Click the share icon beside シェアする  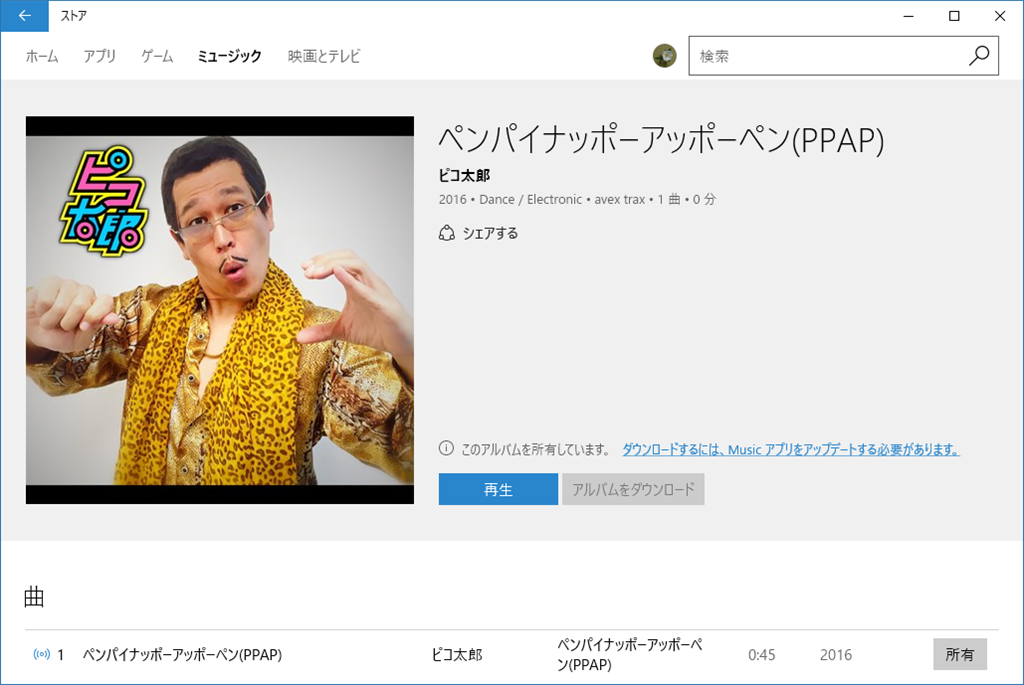[447, 233]
